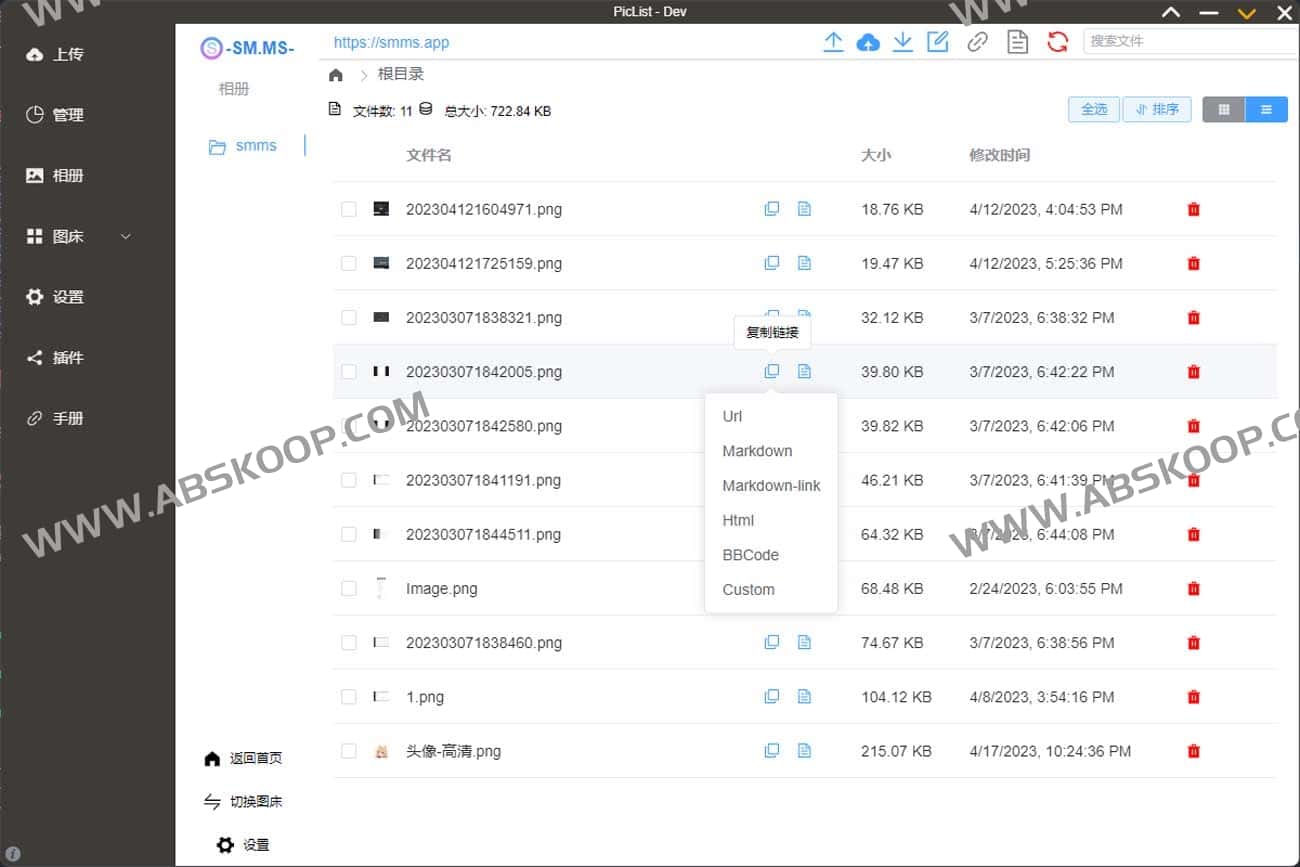Click the yellow chevron in the title bar
Viewport: 1300px width, 867px height.
click(x=1246, y=12)
